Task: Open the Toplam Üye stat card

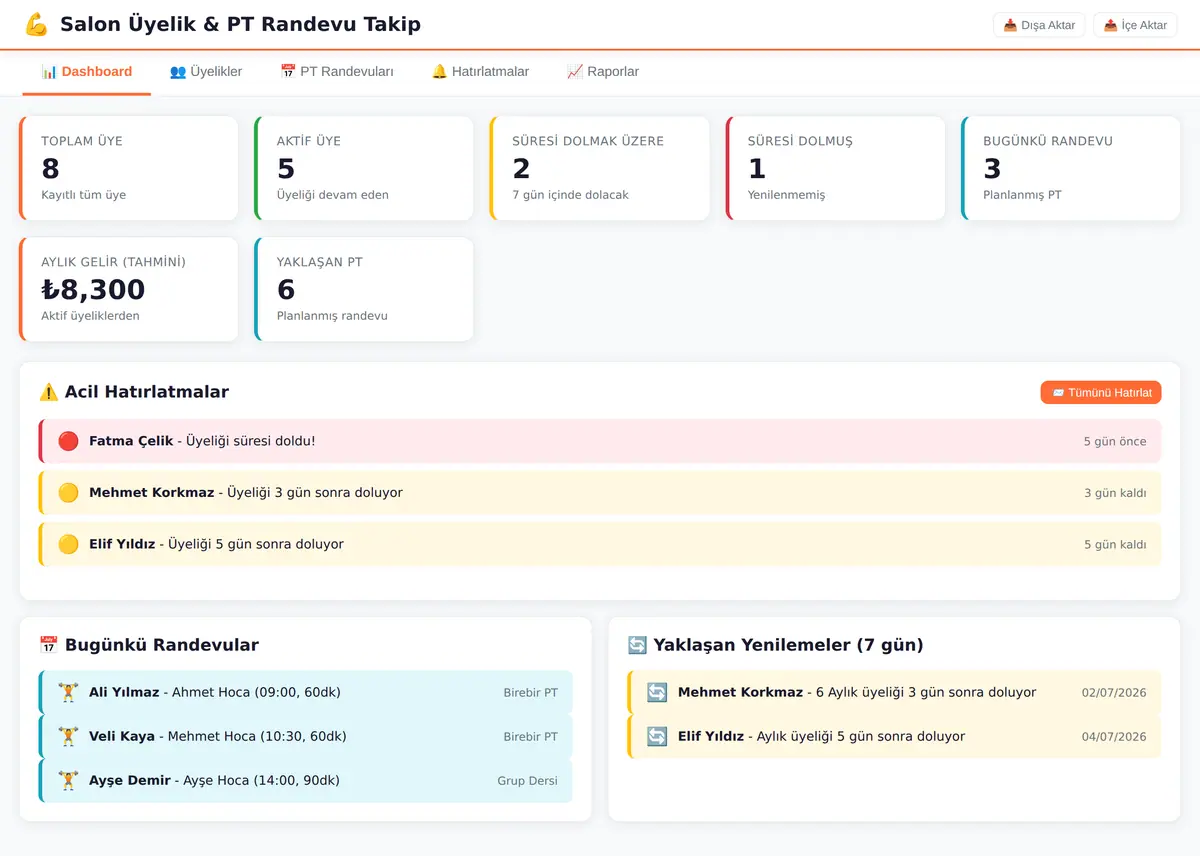Action: pos(129,168)
